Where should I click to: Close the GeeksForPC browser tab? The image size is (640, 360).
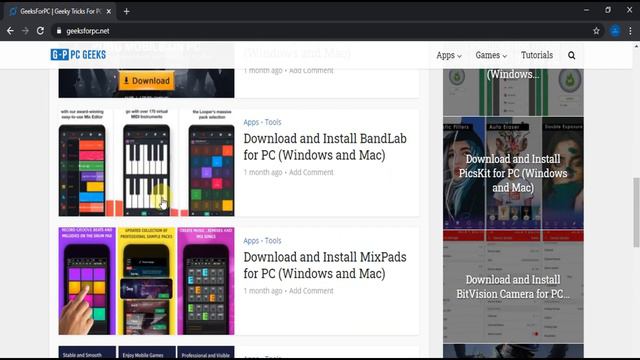[109, 11]
